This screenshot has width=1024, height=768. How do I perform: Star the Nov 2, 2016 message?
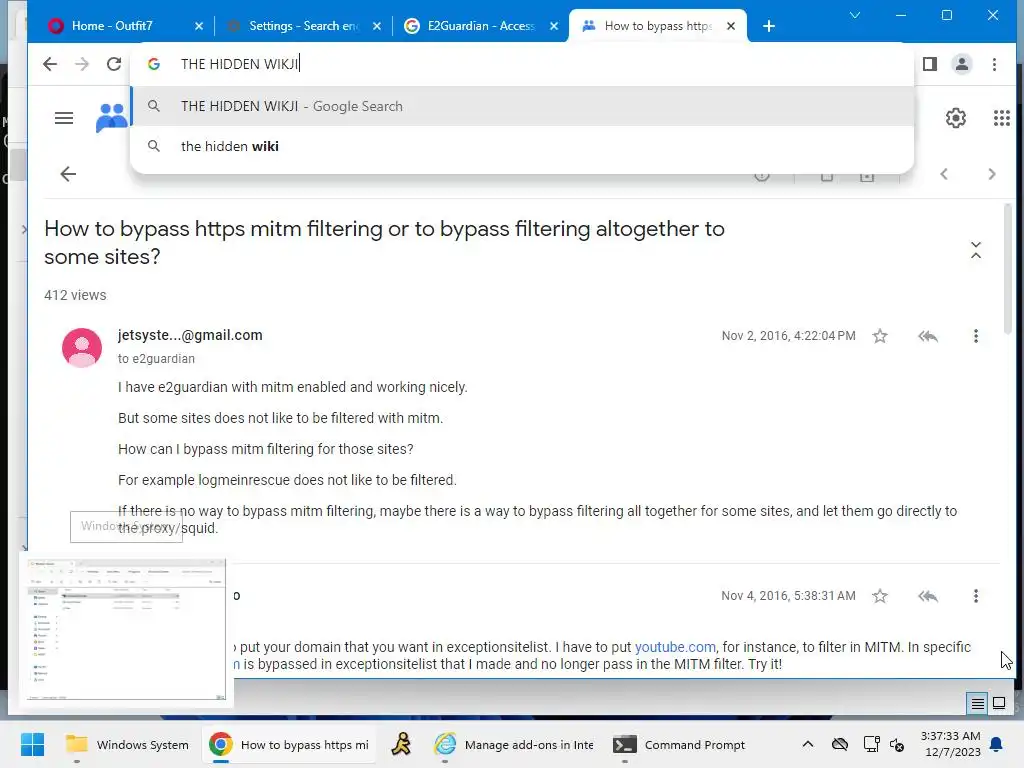(x=880, y=336)
